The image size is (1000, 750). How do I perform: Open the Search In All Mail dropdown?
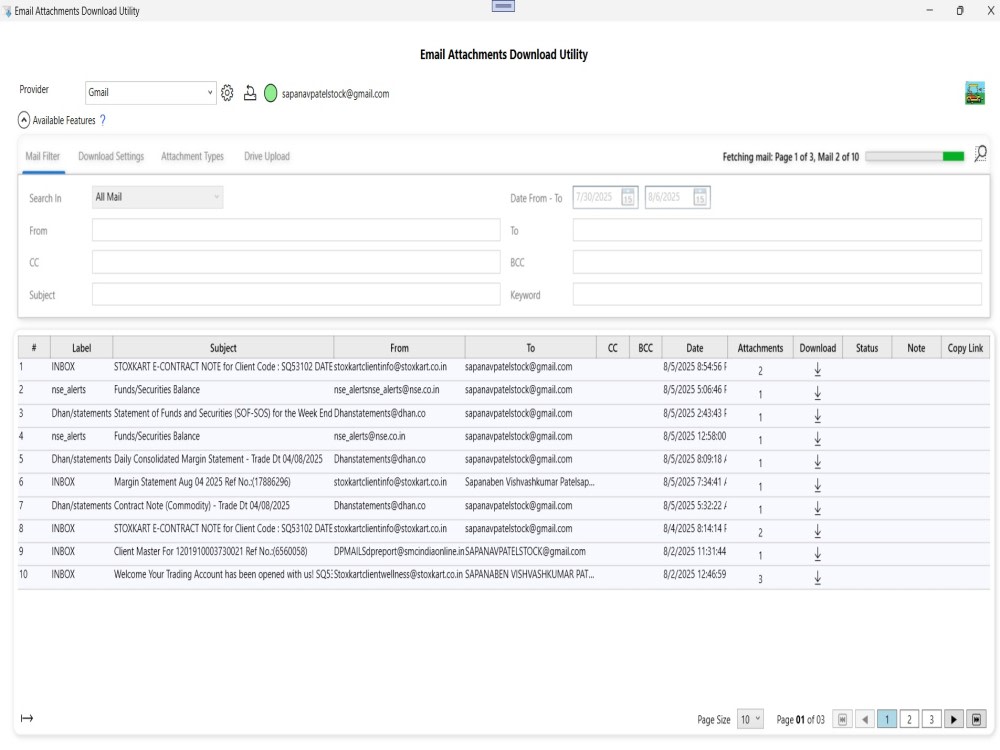pyautogui.click(x=158, y=197)
